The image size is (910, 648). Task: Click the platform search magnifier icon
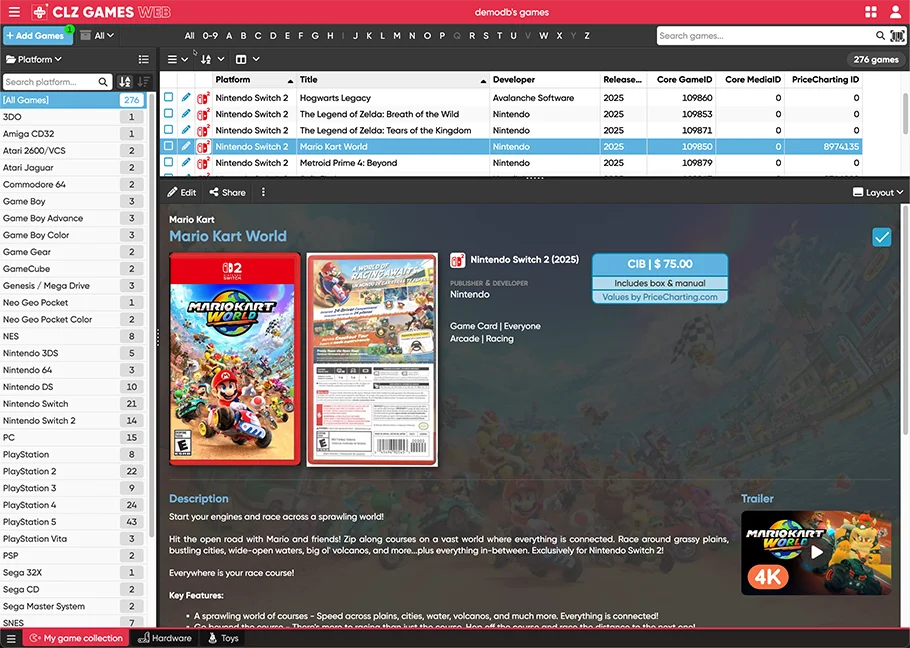coord(103,82)
